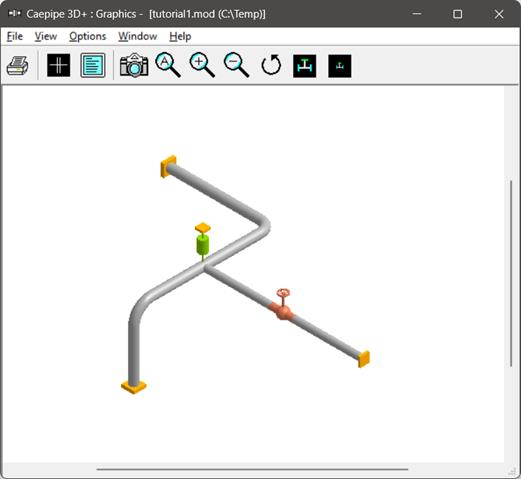Open the Window menu
This screenshot has width=521, height=479.
pyautogui.click(x=138, y=36)
